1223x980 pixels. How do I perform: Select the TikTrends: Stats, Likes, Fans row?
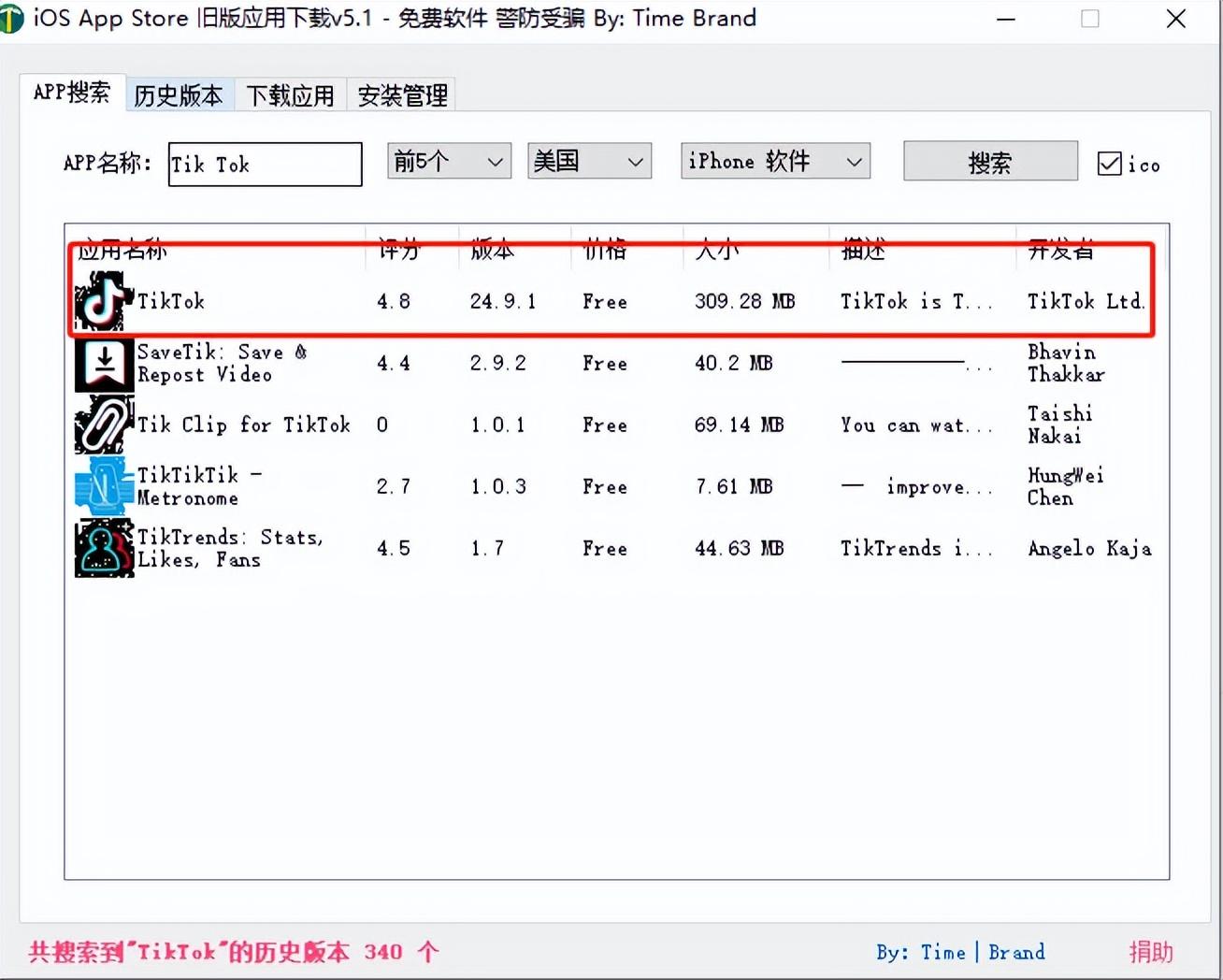[x=617, y=548]
